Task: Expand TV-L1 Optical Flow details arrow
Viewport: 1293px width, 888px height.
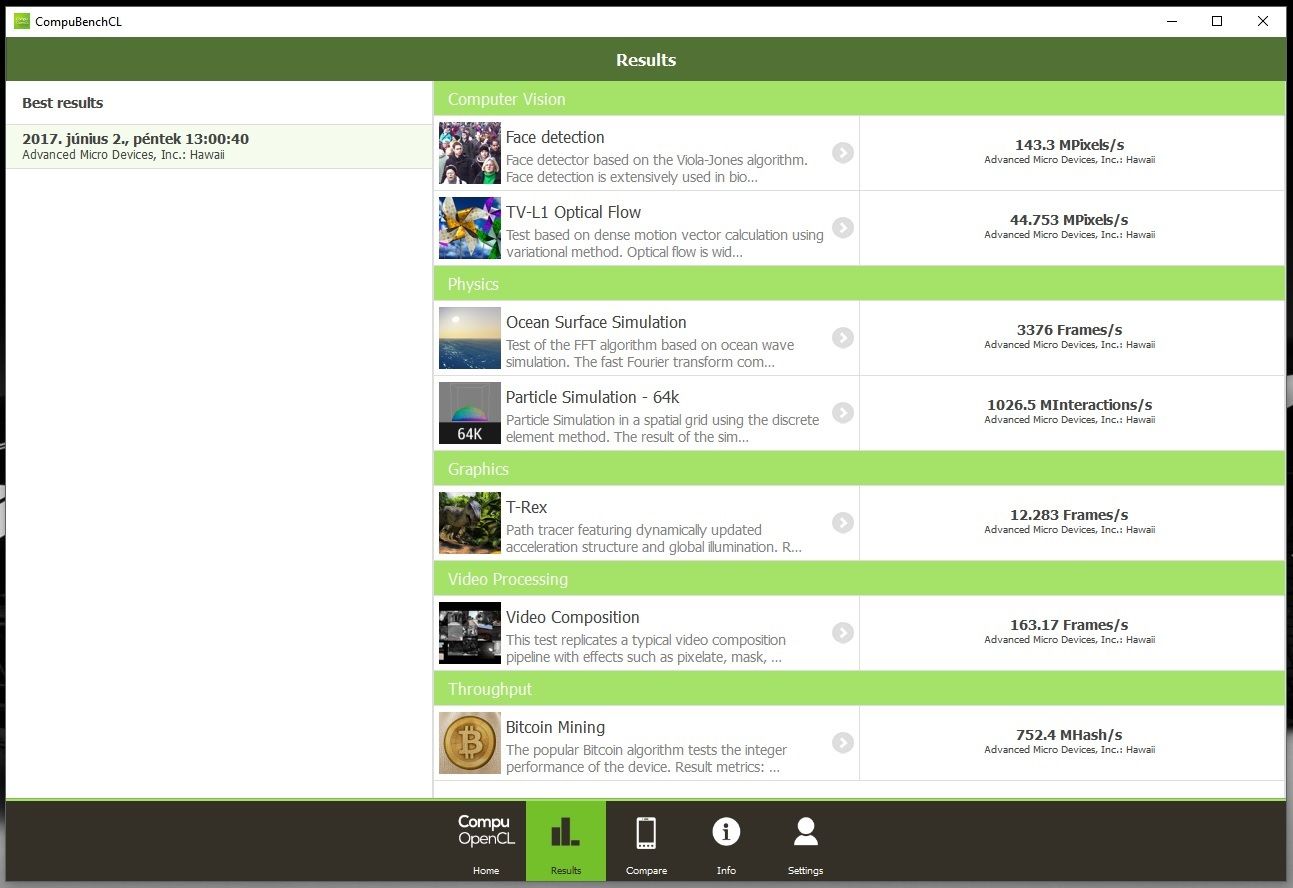Action: point(843,228)
